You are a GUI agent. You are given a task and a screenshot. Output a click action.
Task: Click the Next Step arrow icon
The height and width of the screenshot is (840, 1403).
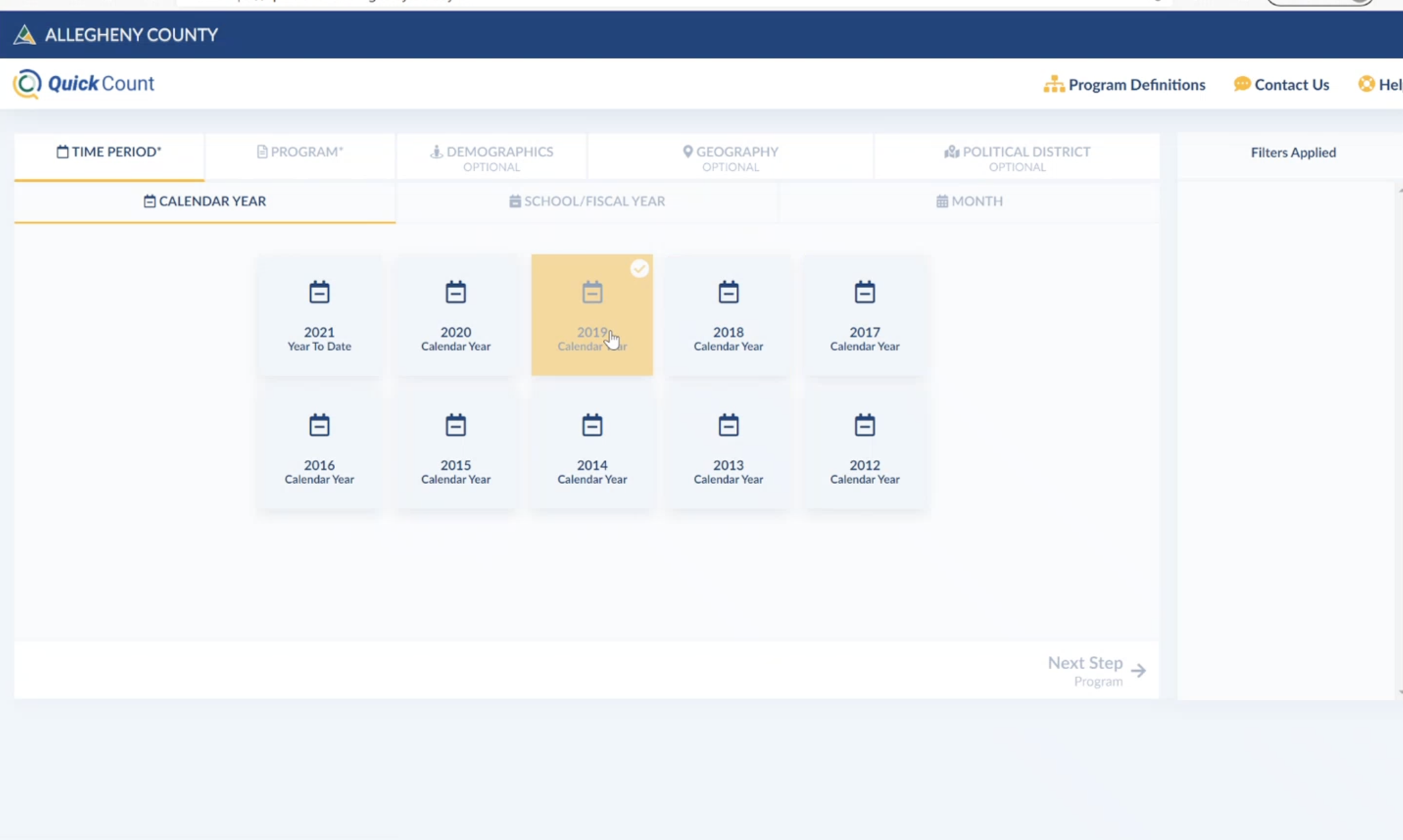click(1138, 671)
